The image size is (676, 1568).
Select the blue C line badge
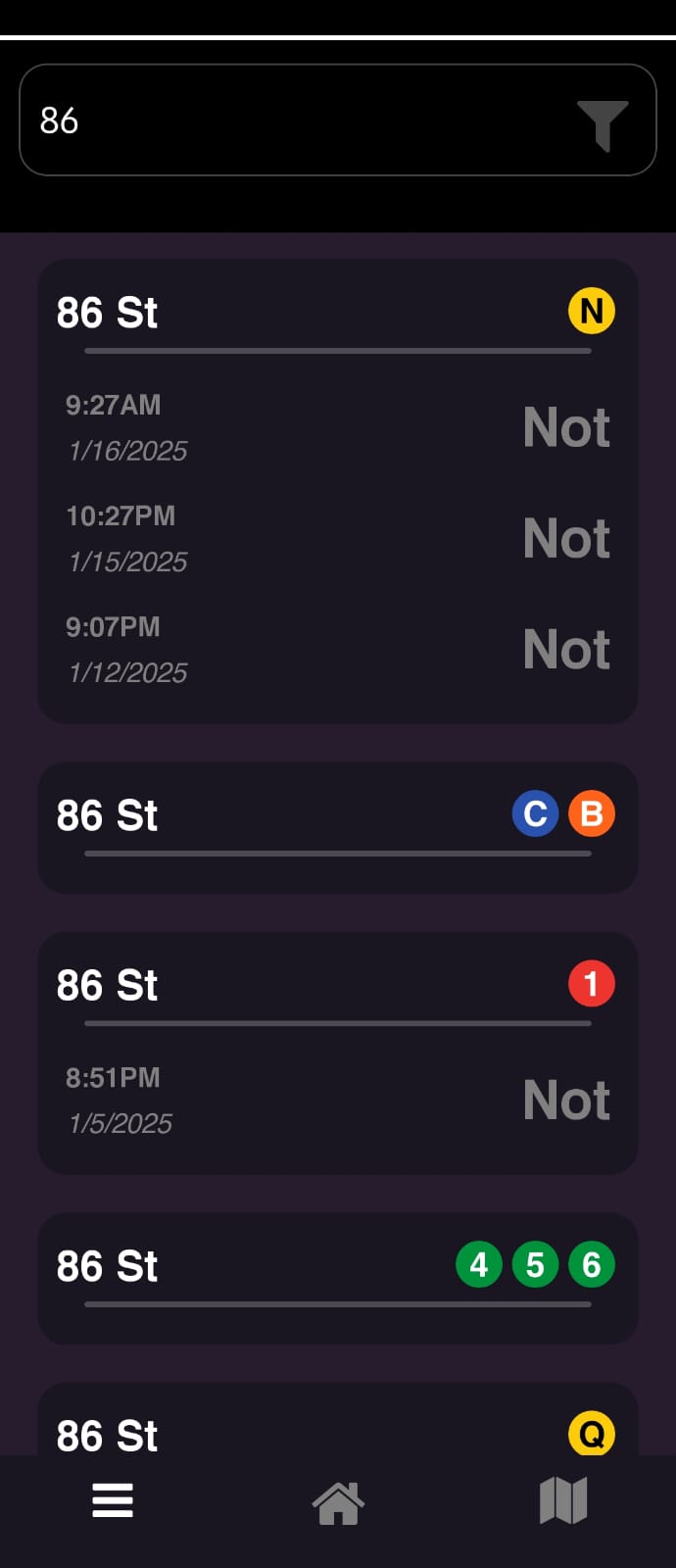(535, 814)
